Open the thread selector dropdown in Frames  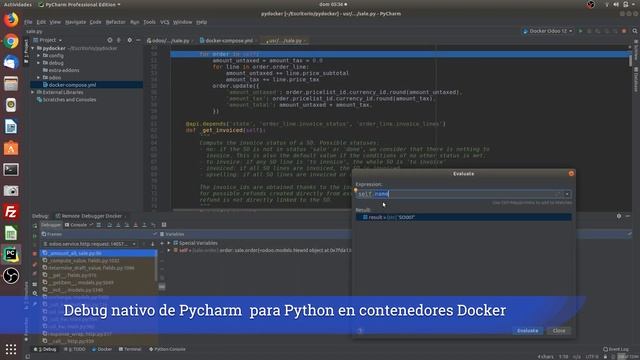[90, 244]
